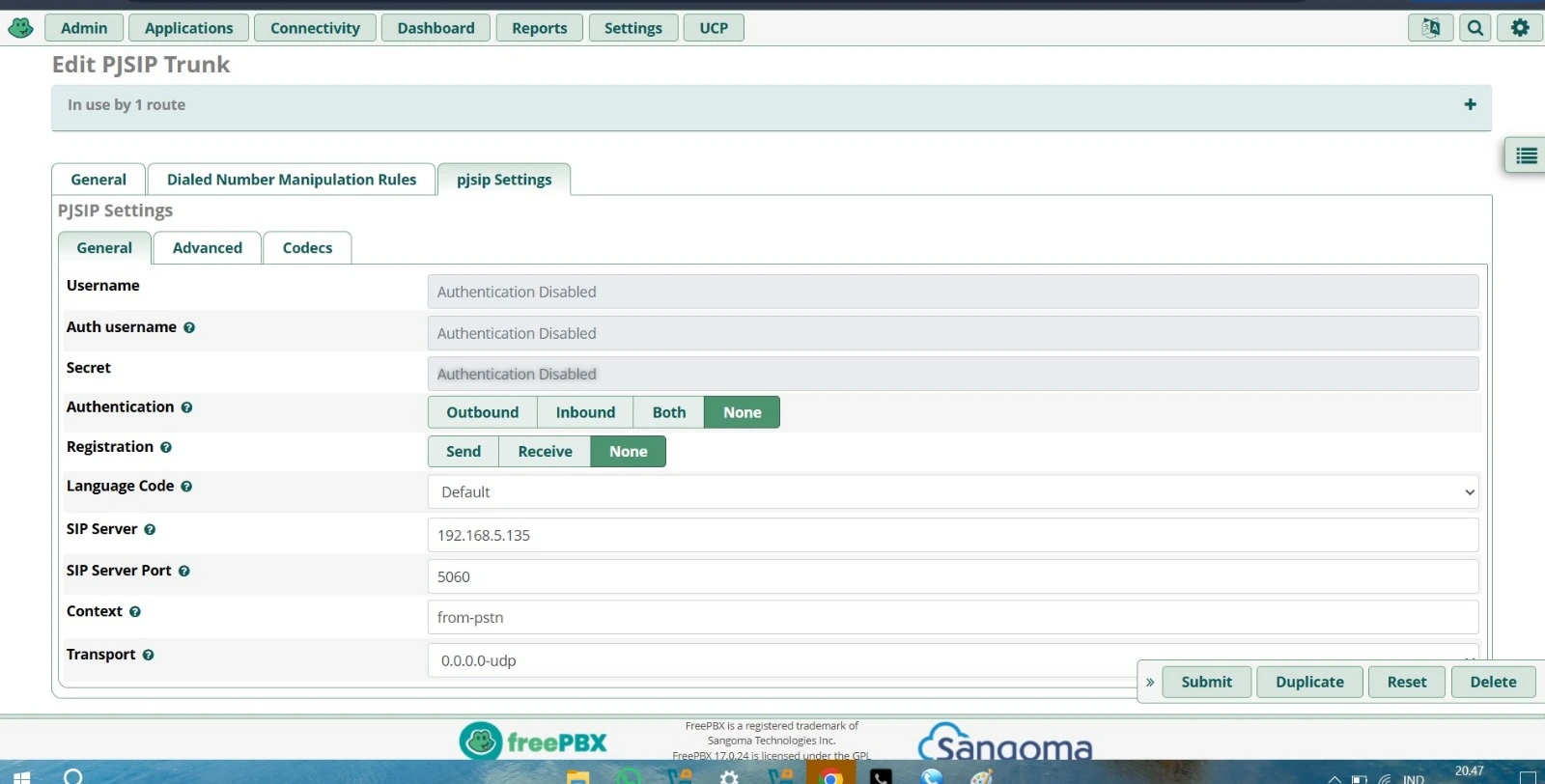
Task: Show help for SIP Server Port
Action: [x=183, y=572]
